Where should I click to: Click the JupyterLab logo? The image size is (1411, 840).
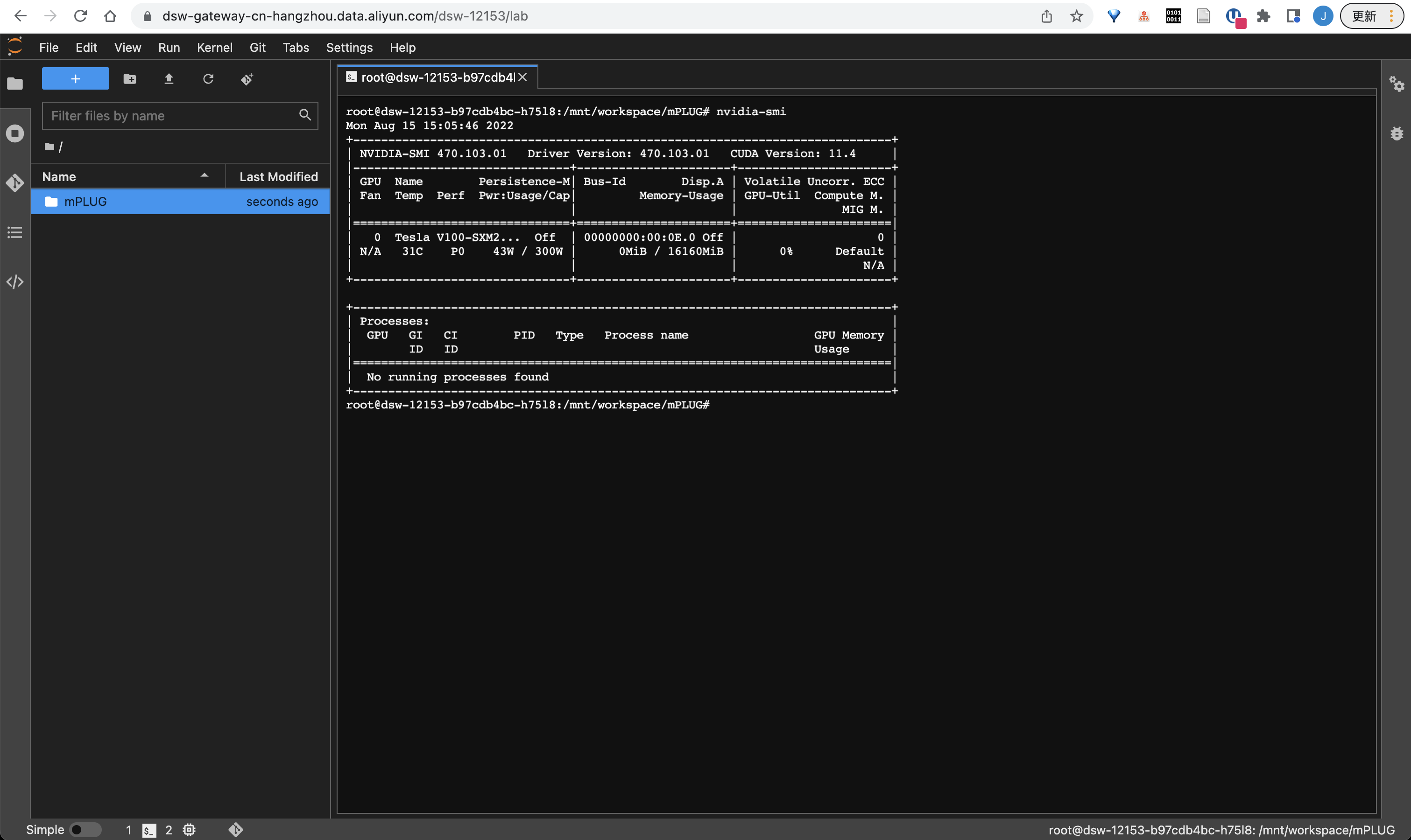tap(15, 46)
